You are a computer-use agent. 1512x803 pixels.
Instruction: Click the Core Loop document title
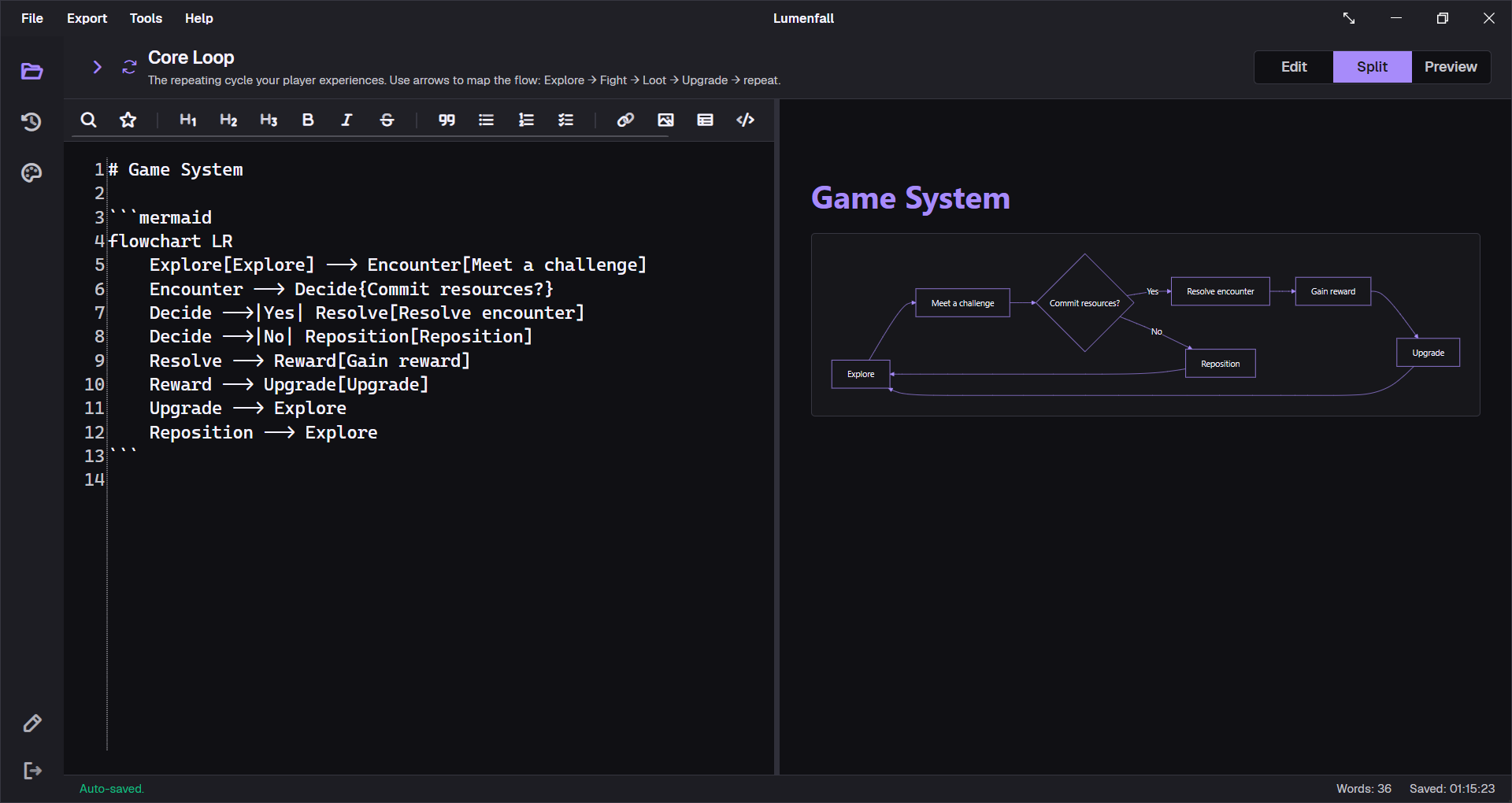(x=191, y=57)
